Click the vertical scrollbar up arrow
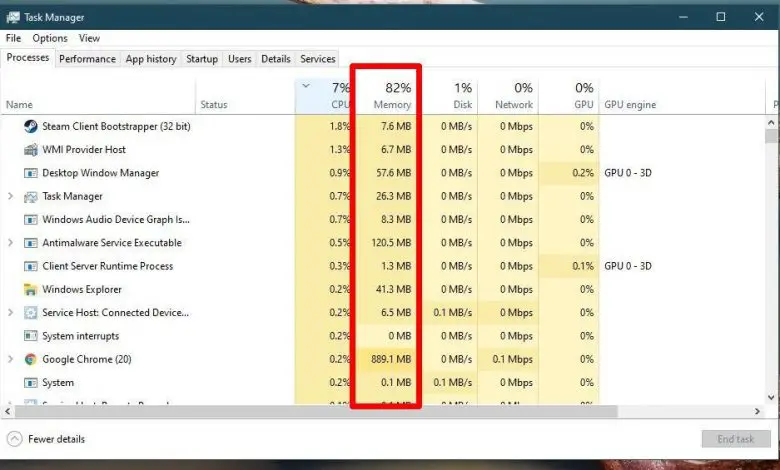 pos(771,122)
